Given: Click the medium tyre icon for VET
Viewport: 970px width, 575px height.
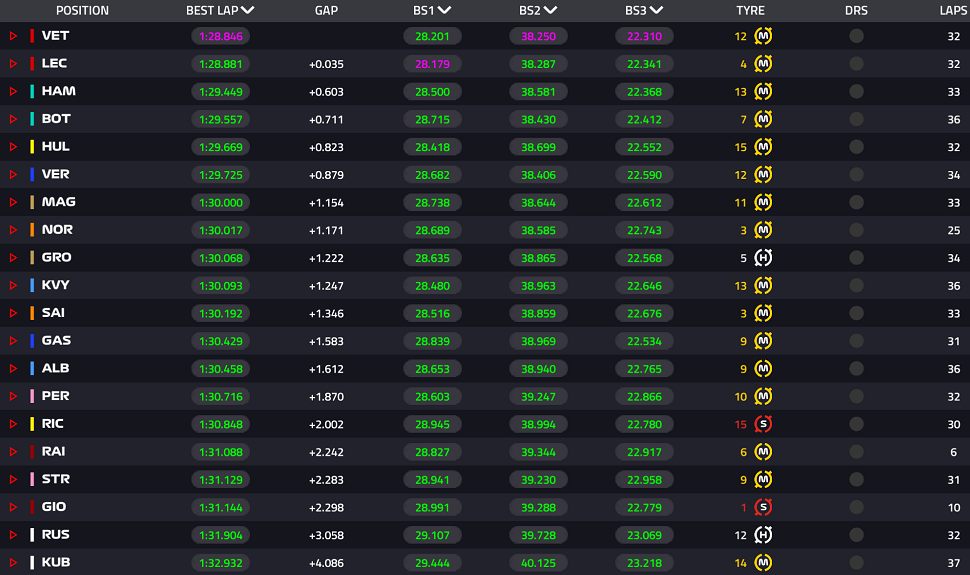Looking at the screenshot, I should click(763, 36).
